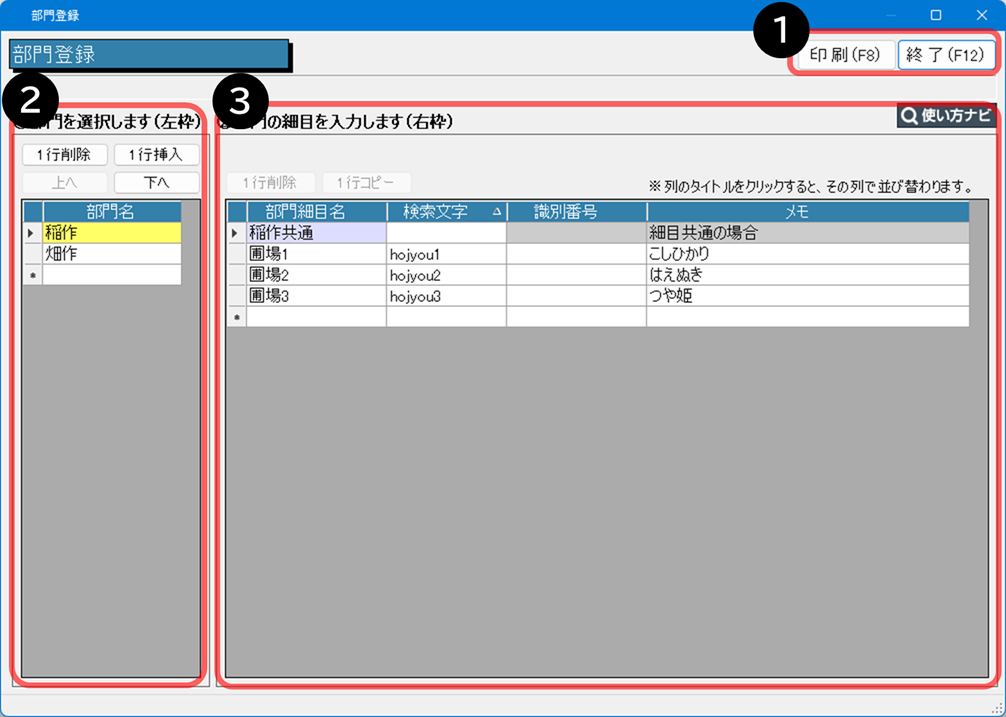Insert a row with 1行挿入 button
This screenshot has width=1006, height=717.
156,155
